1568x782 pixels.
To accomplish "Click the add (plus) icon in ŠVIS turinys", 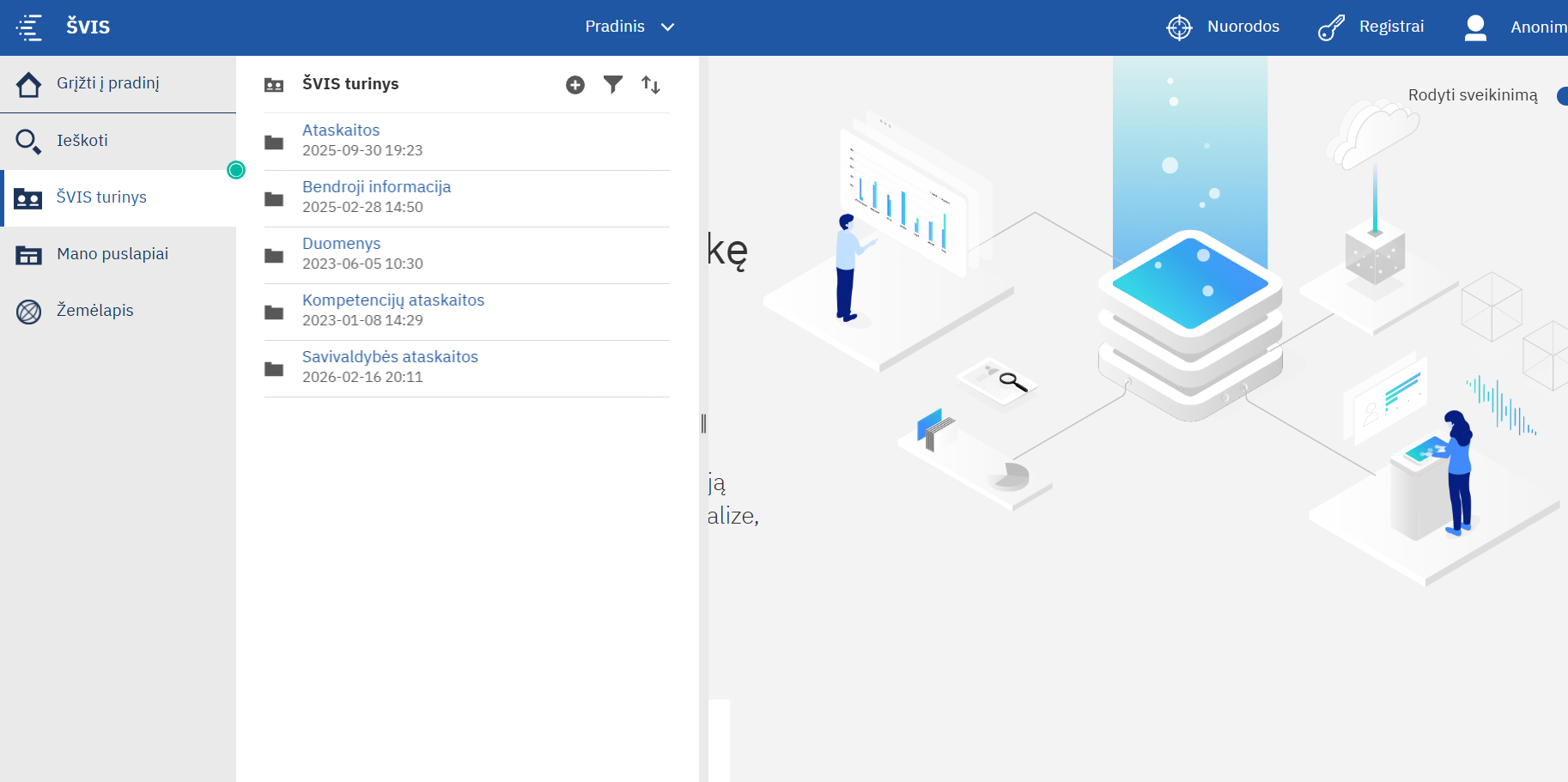I will coord(575,85).
